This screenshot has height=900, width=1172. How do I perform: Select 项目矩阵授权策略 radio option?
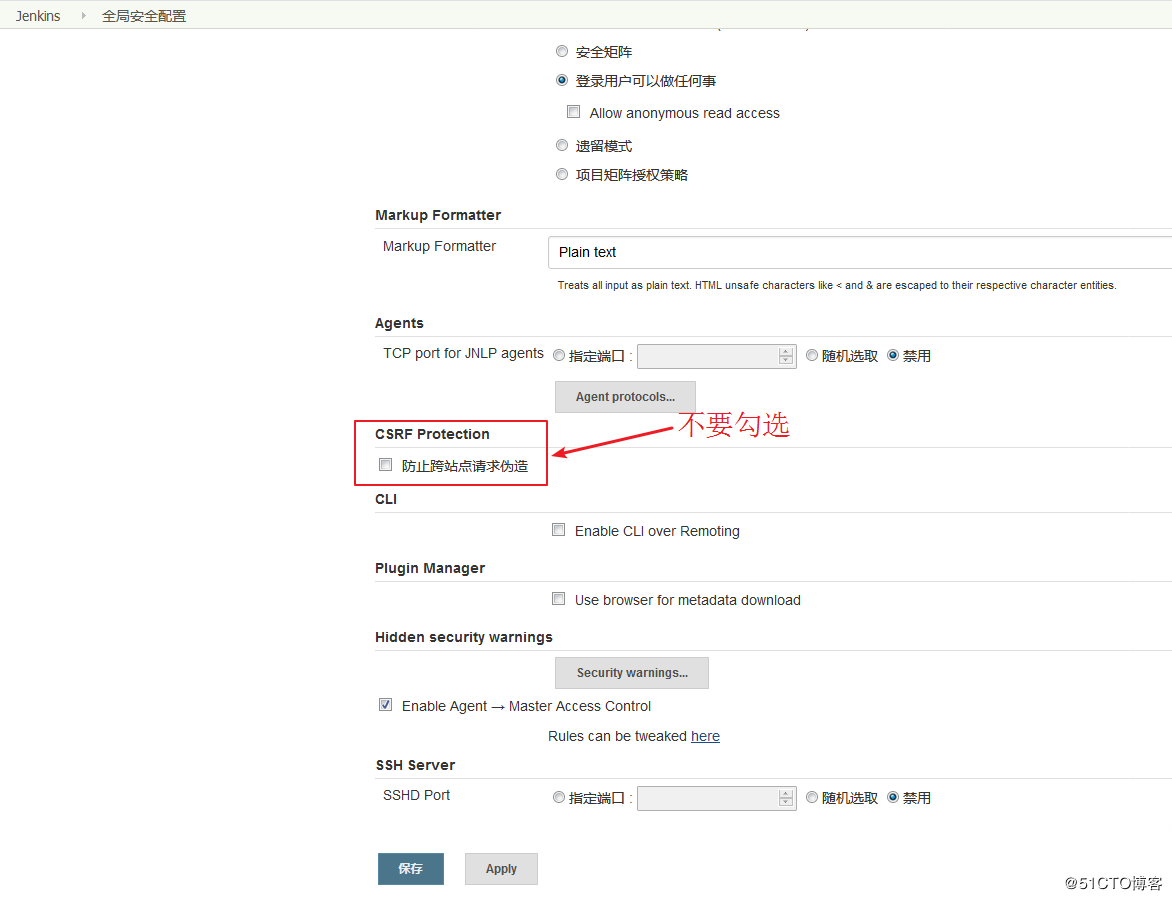tap(562, 174)
